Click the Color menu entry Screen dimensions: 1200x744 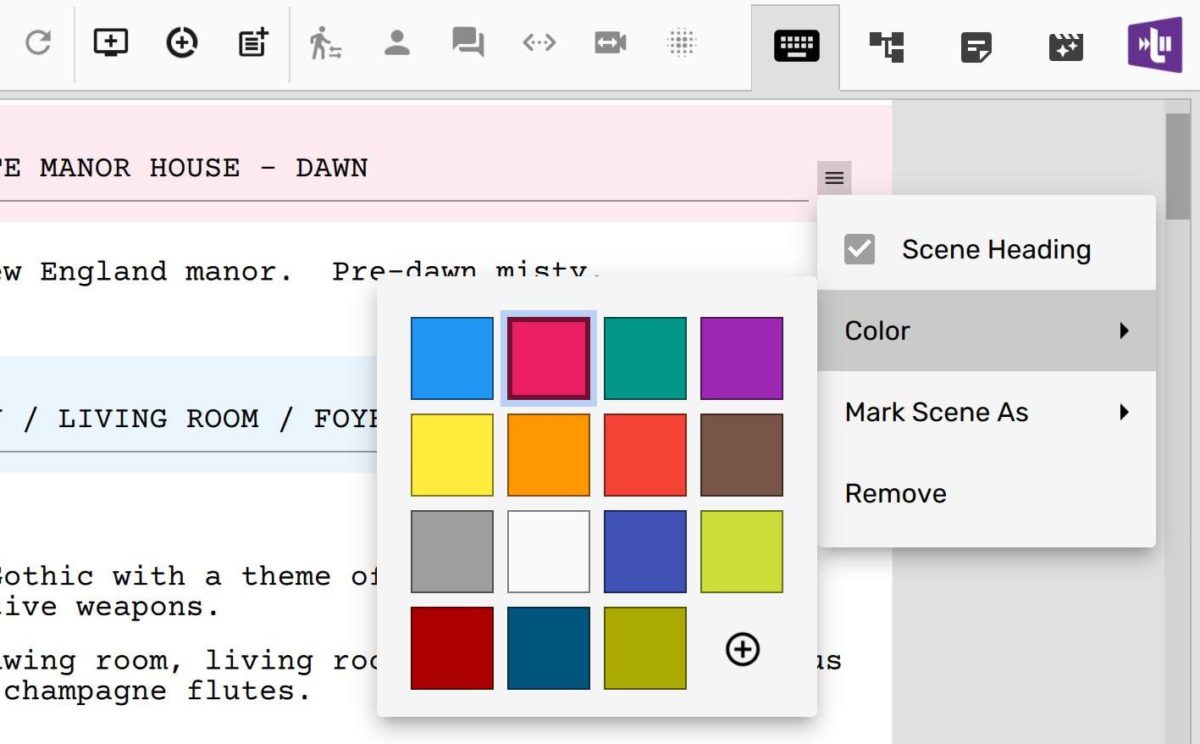coord(877,330)
